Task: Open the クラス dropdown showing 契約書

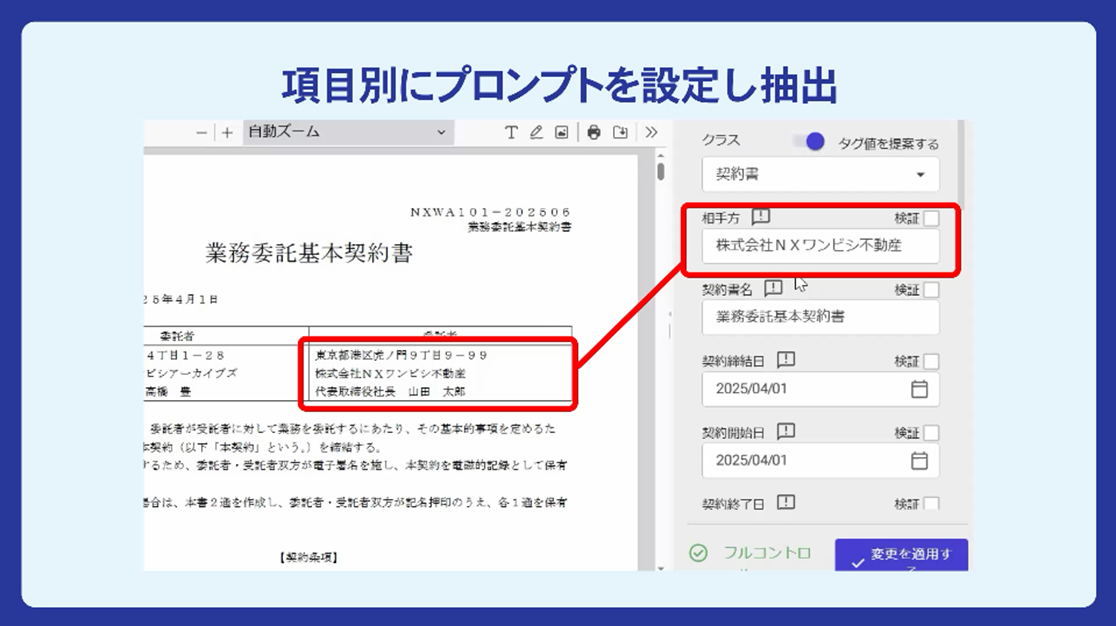Action: pyautogui.click(x=820, y=174)
